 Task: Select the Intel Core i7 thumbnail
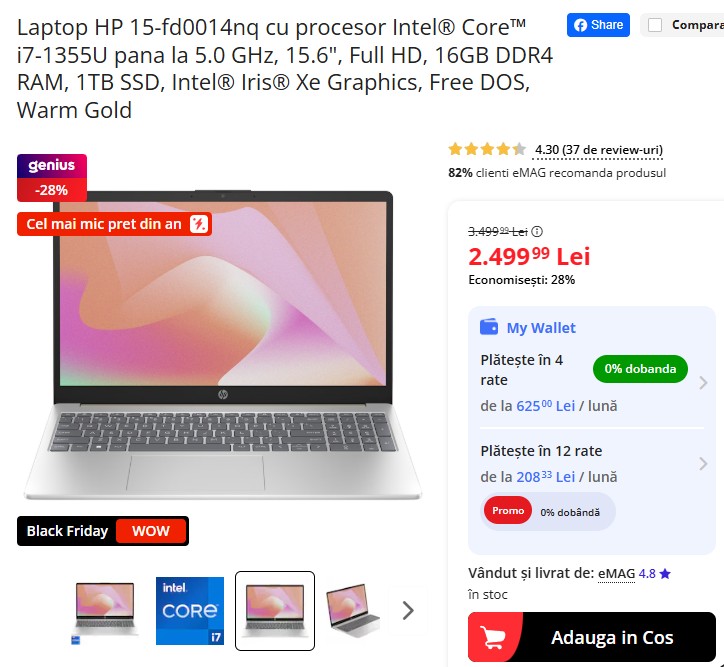190,611
